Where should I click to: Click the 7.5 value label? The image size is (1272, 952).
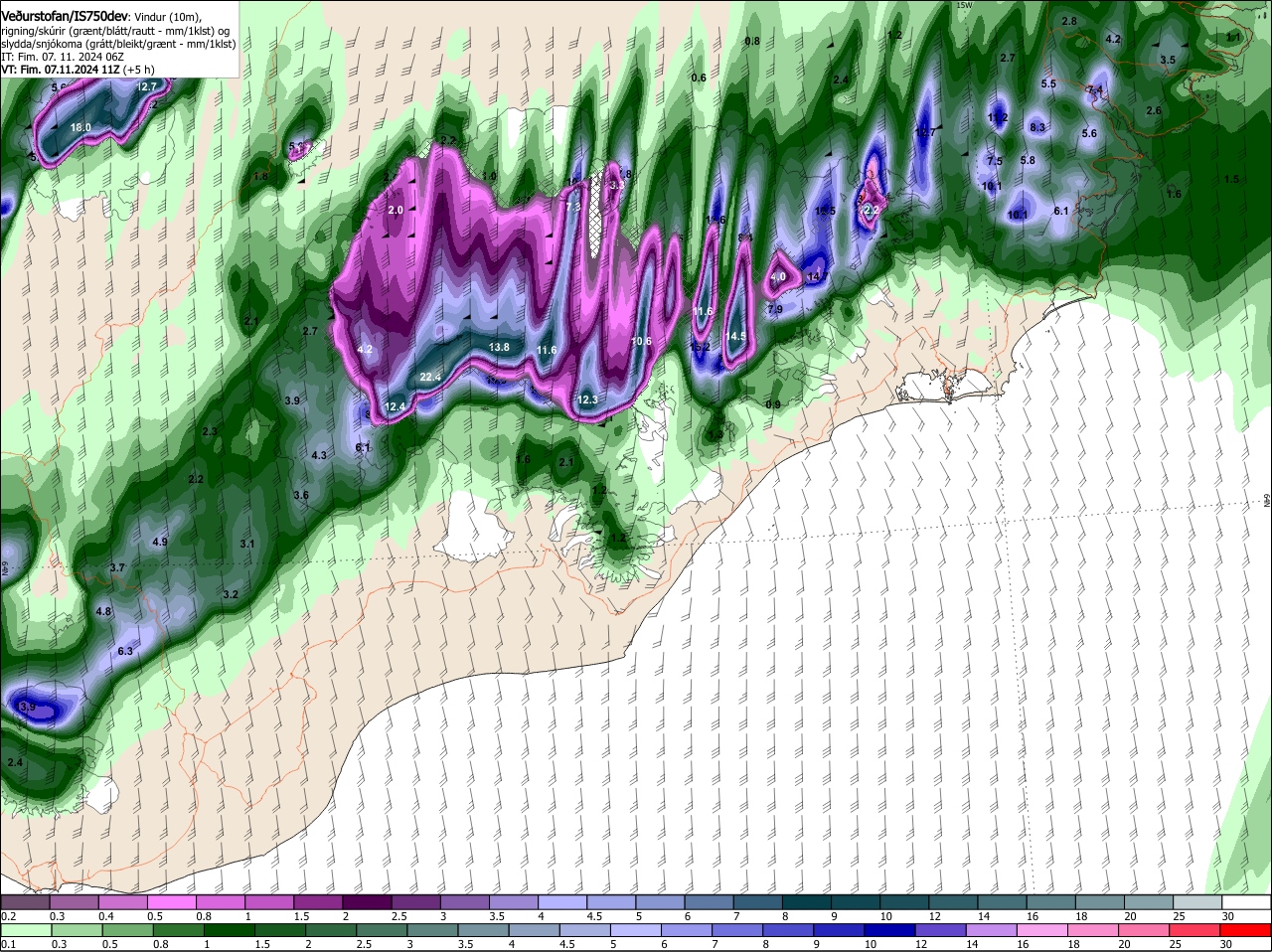pos(995,161)
